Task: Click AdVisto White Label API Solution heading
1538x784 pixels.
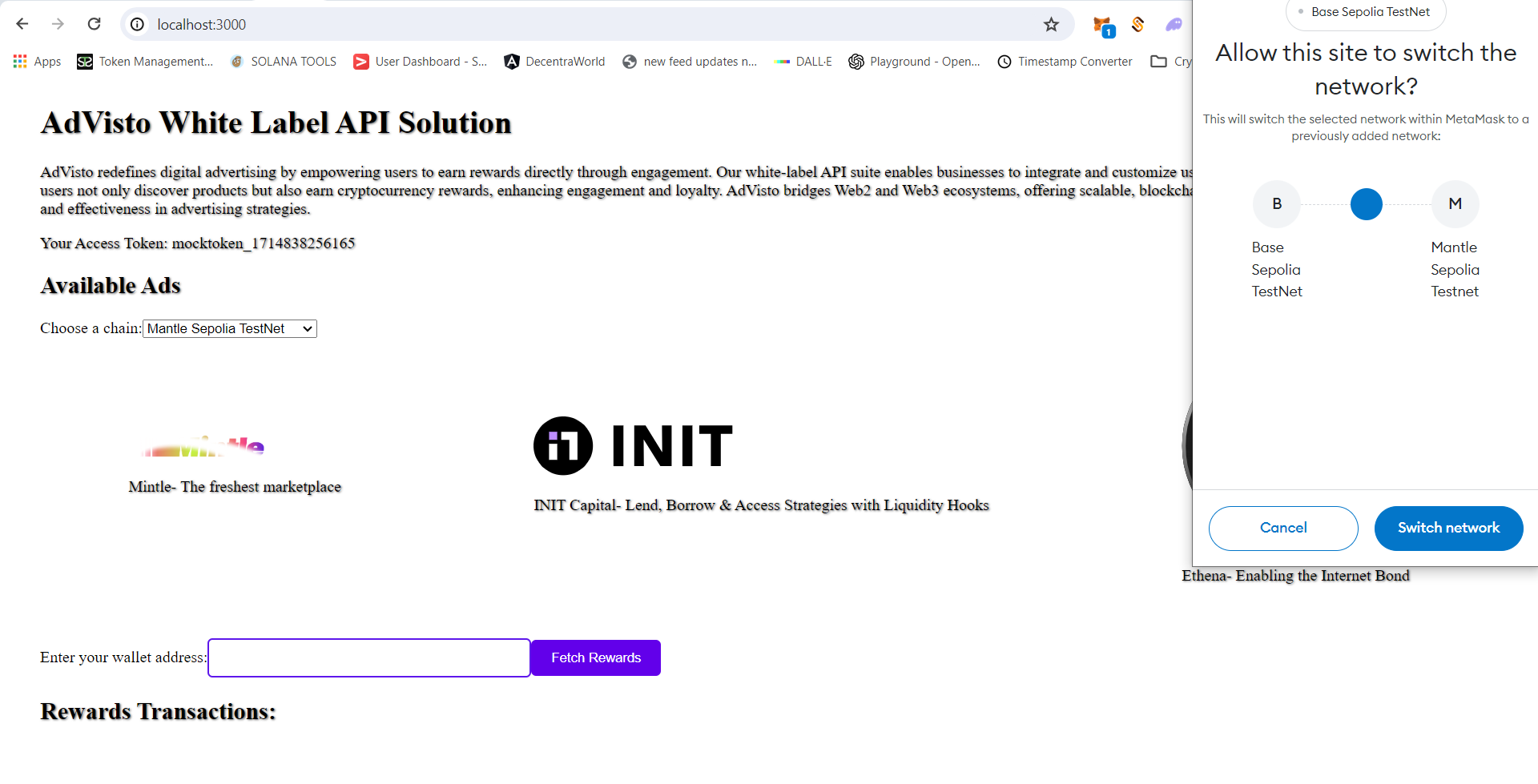Action: 276,123
